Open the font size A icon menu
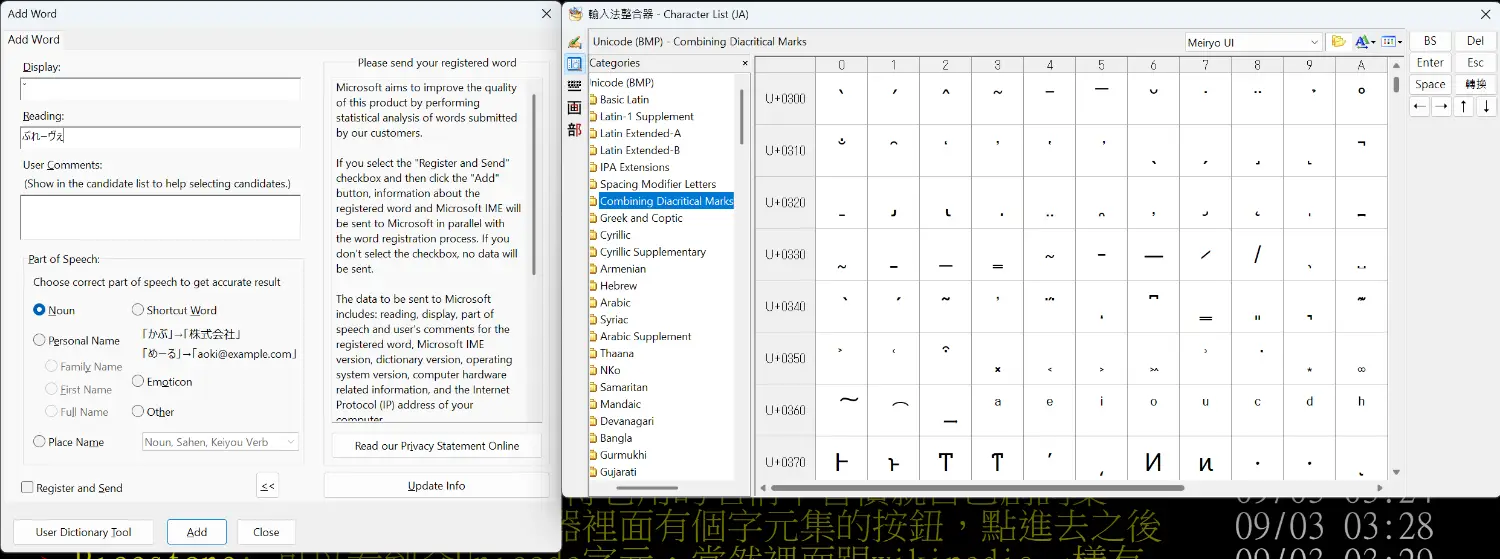 tap(1365, 42)
